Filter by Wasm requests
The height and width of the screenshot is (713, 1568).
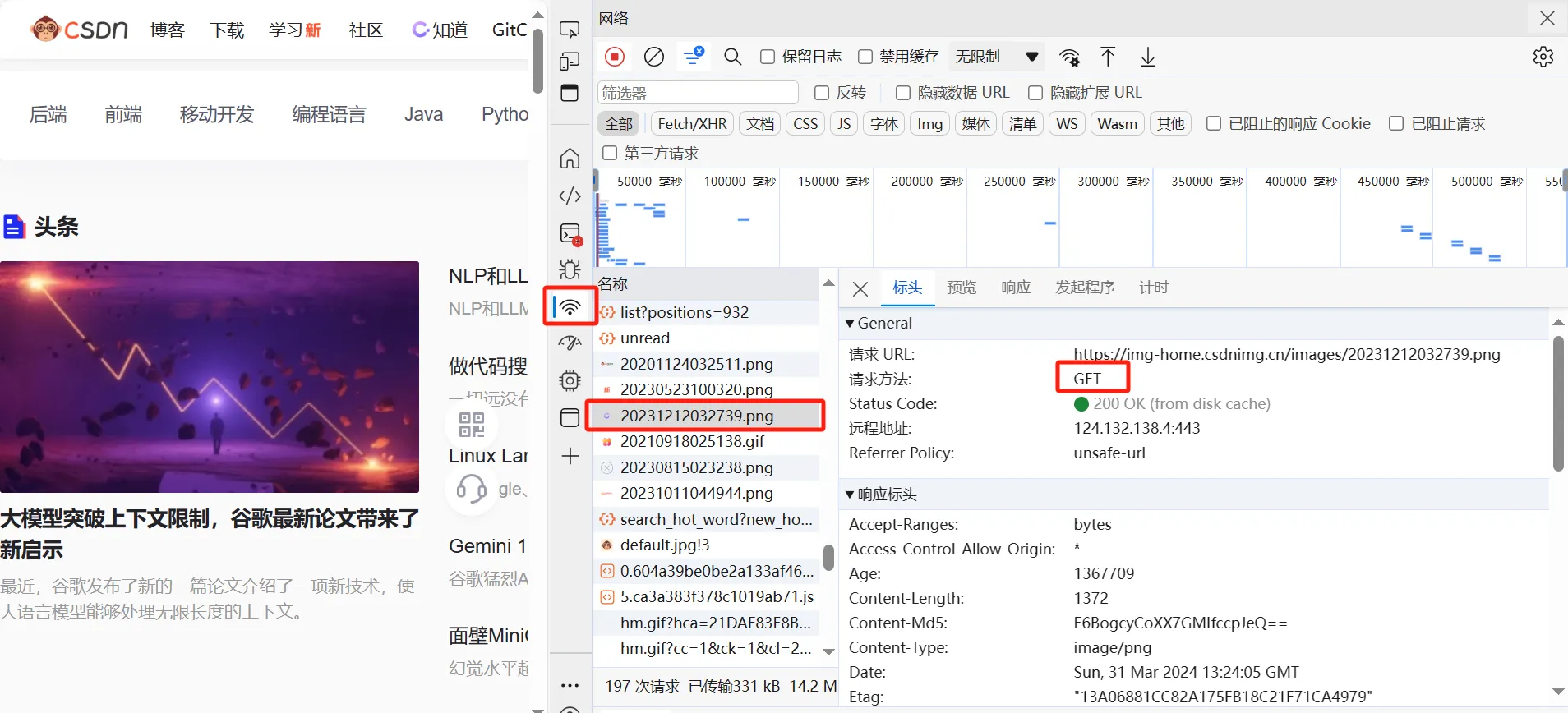pyautogui.click(x=1118, y=123)
